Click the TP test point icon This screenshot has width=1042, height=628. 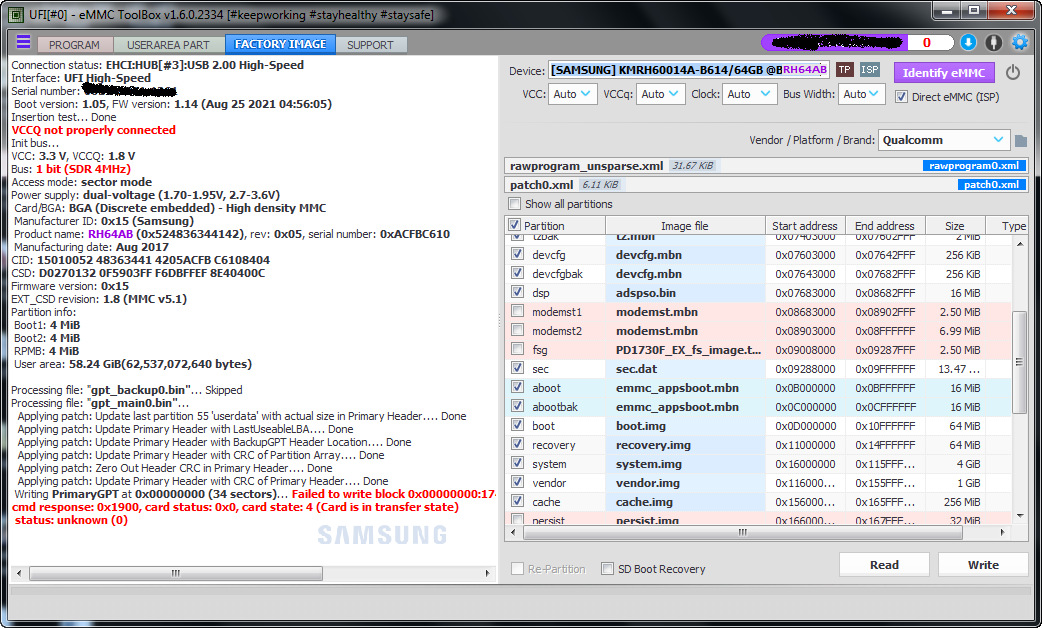[x=845, y=70]
